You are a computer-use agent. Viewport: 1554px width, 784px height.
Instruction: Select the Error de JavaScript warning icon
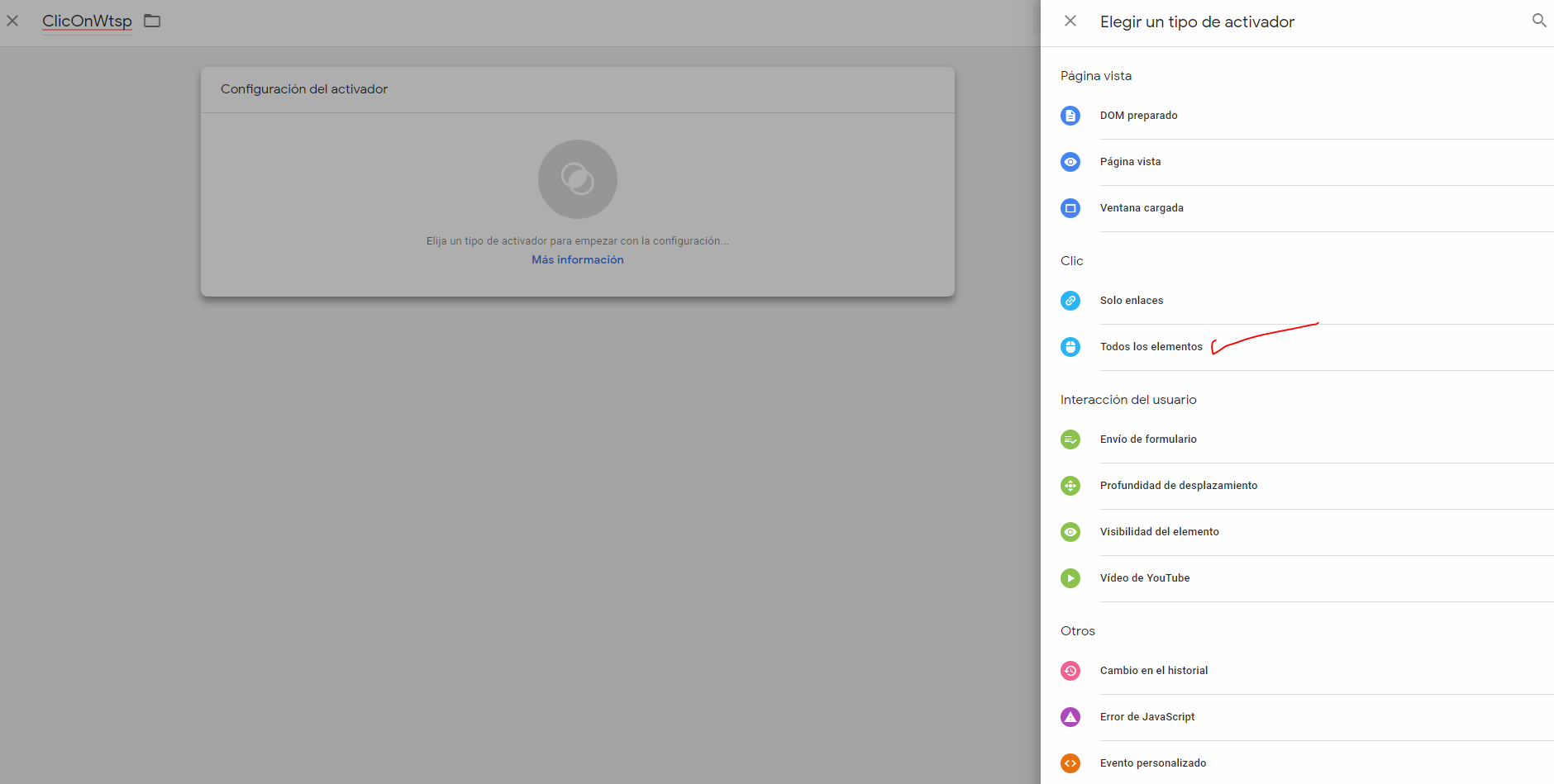1070,717
